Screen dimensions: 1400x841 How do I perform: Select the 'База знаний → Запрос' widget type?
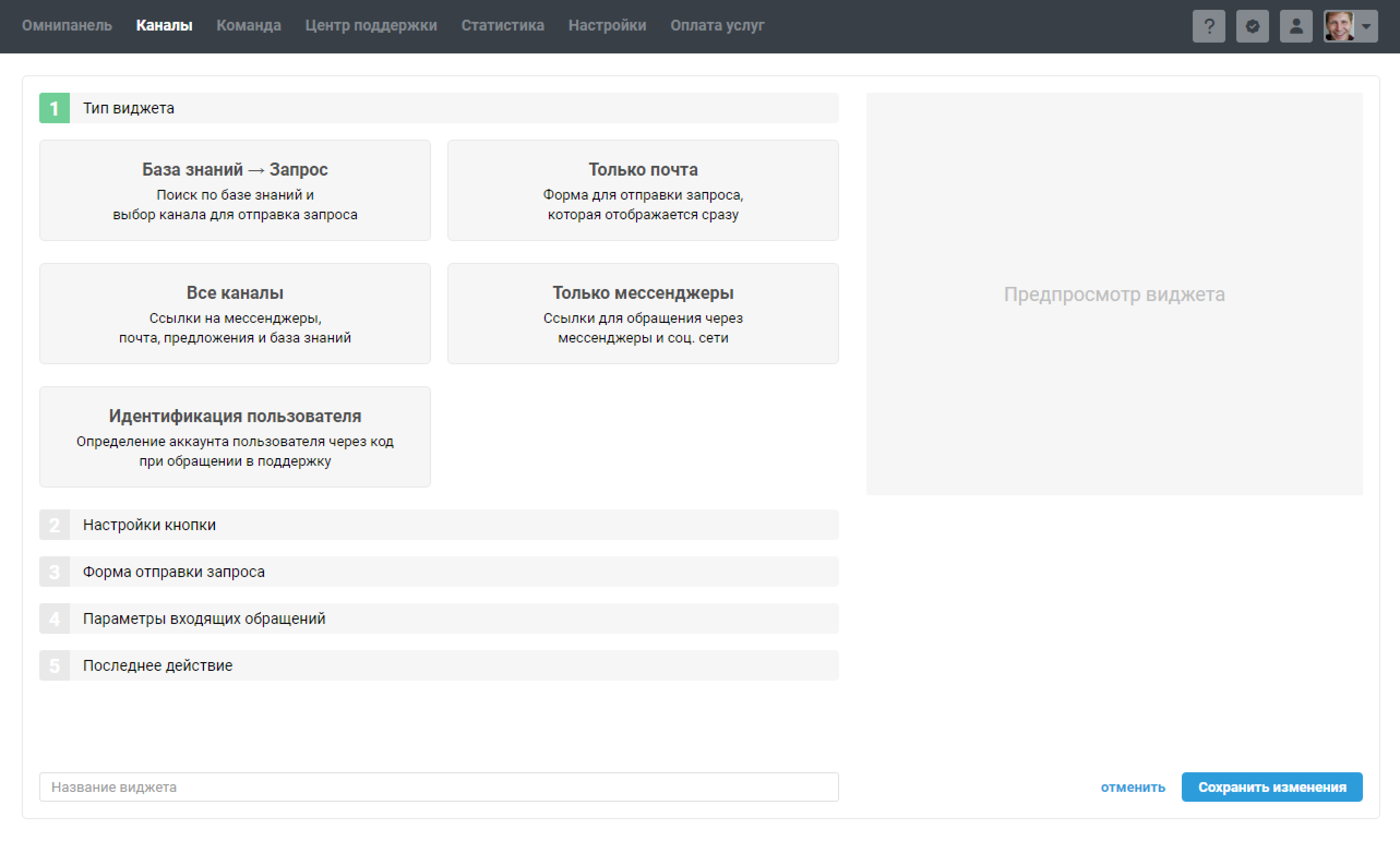click(x=235, y=190)
